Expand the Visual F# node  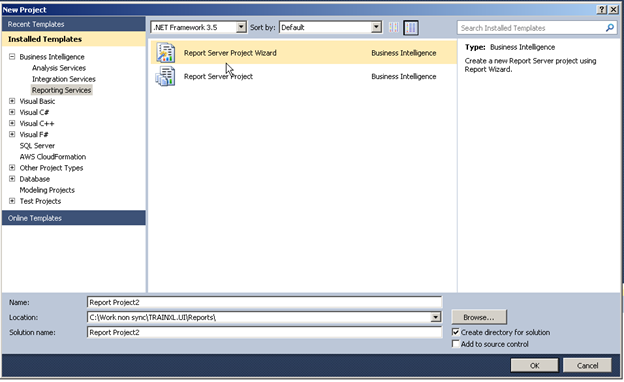pyautogui.click(x=12, y=134)
